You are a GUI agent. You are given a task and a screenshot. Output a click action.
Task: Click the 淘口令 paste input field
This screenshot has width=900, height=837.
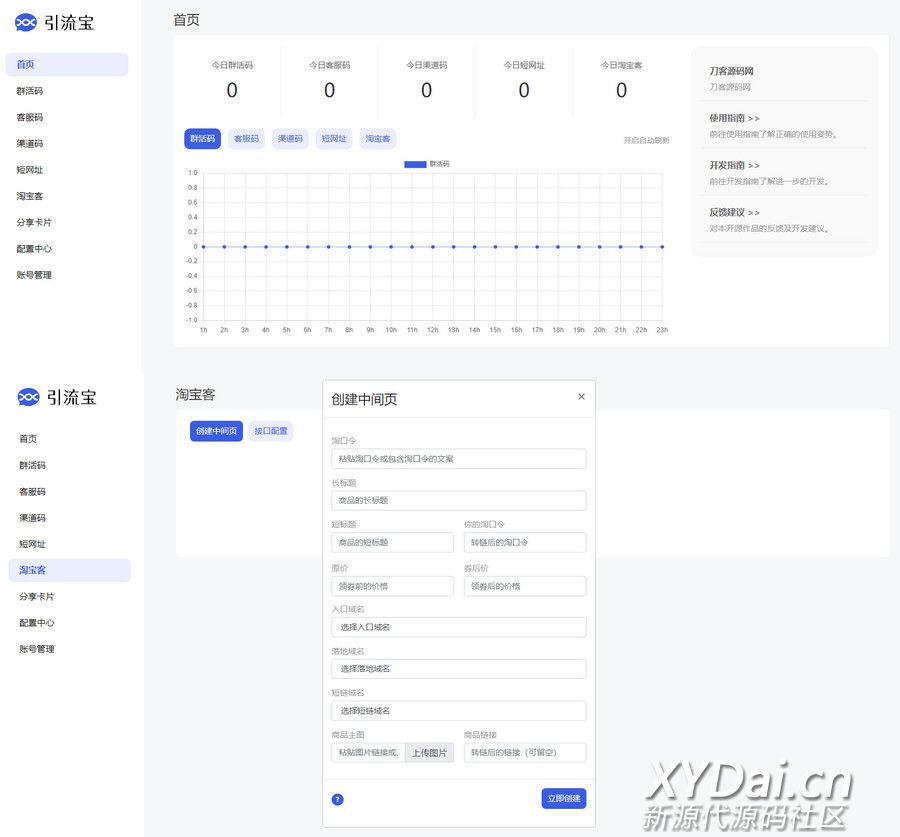[458, 459]
